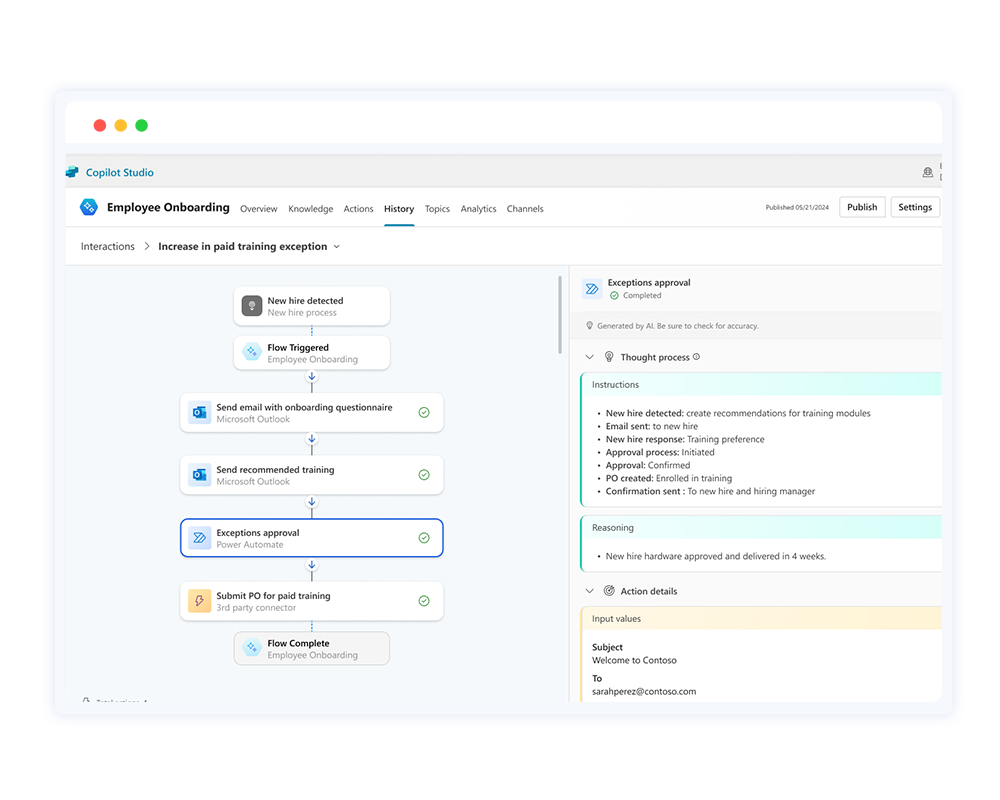Click the Copilot Studio logo icon
This screenshot has height=800, width=1000.
pos(72,172)
